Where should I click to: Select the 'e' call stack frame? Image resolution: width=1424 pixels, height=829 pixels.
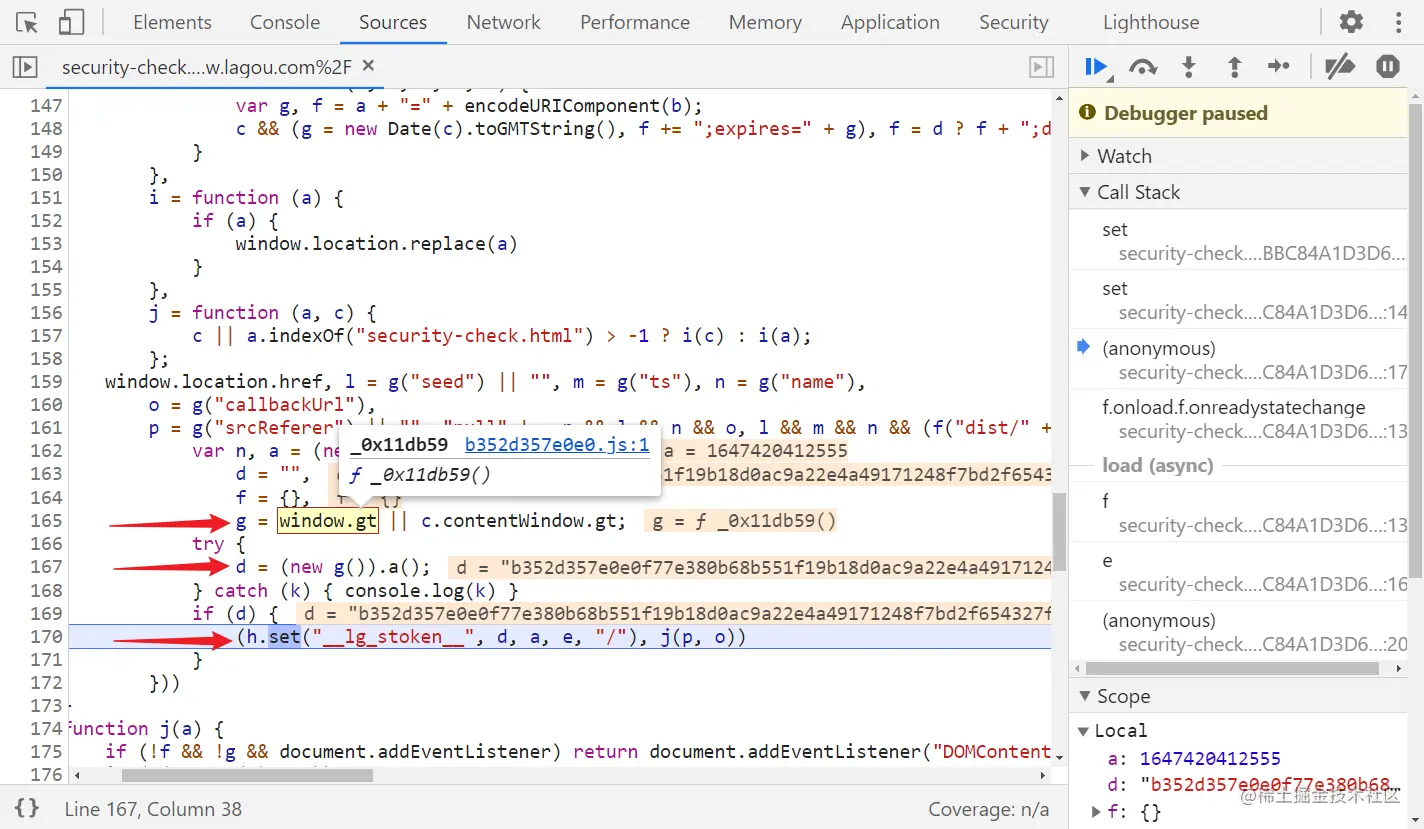(x=1240, y=572)
